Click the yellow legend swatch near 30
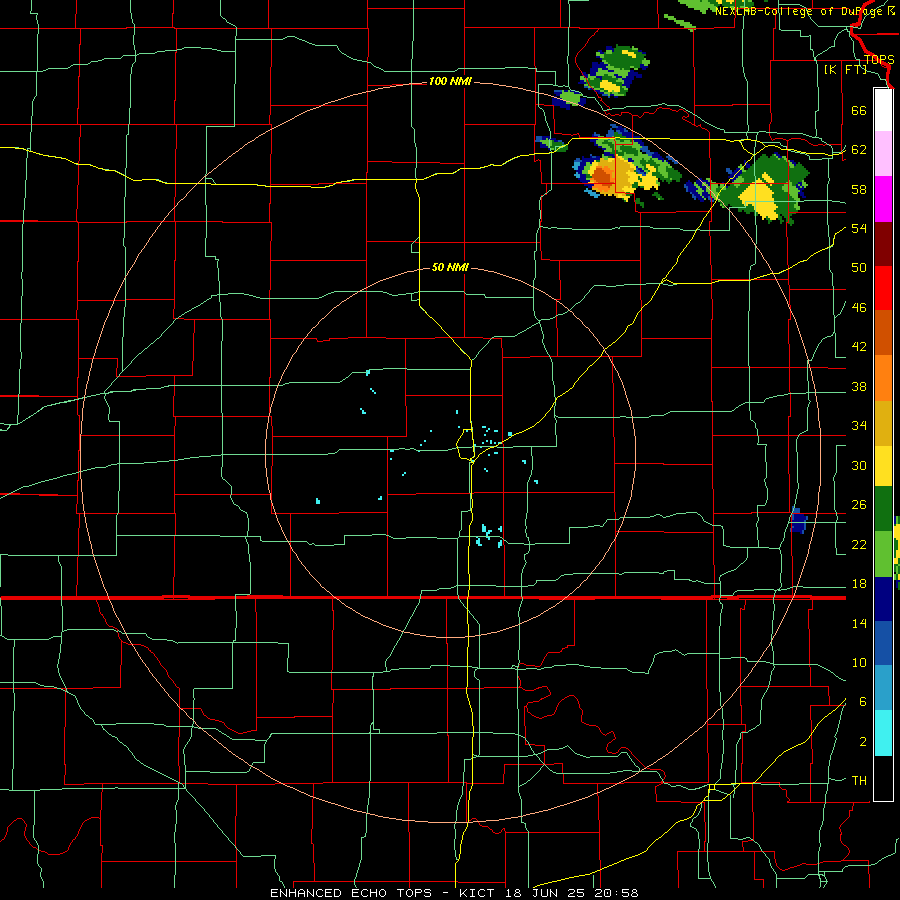 point(883,466)
